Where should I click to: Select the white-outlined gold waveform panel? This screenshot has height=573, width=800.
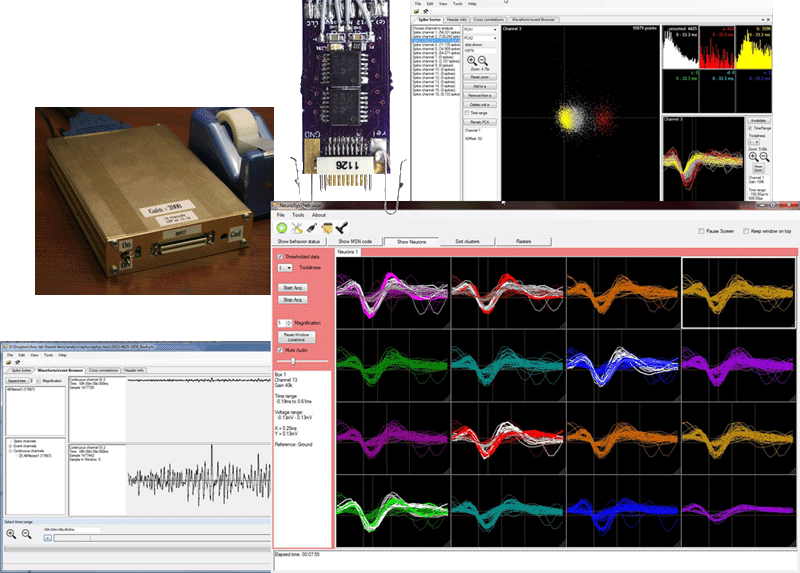pyautogui.click(x=739, y=291)
